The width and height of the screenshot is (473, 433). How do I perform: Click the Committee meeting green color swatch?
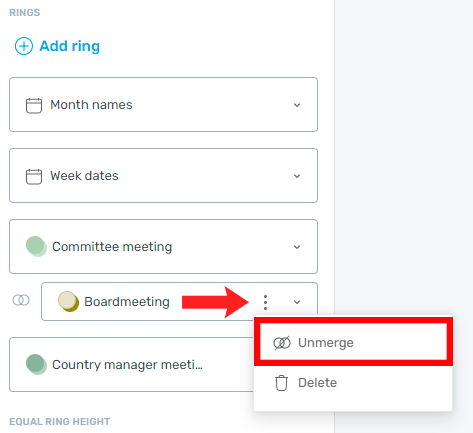36,246
